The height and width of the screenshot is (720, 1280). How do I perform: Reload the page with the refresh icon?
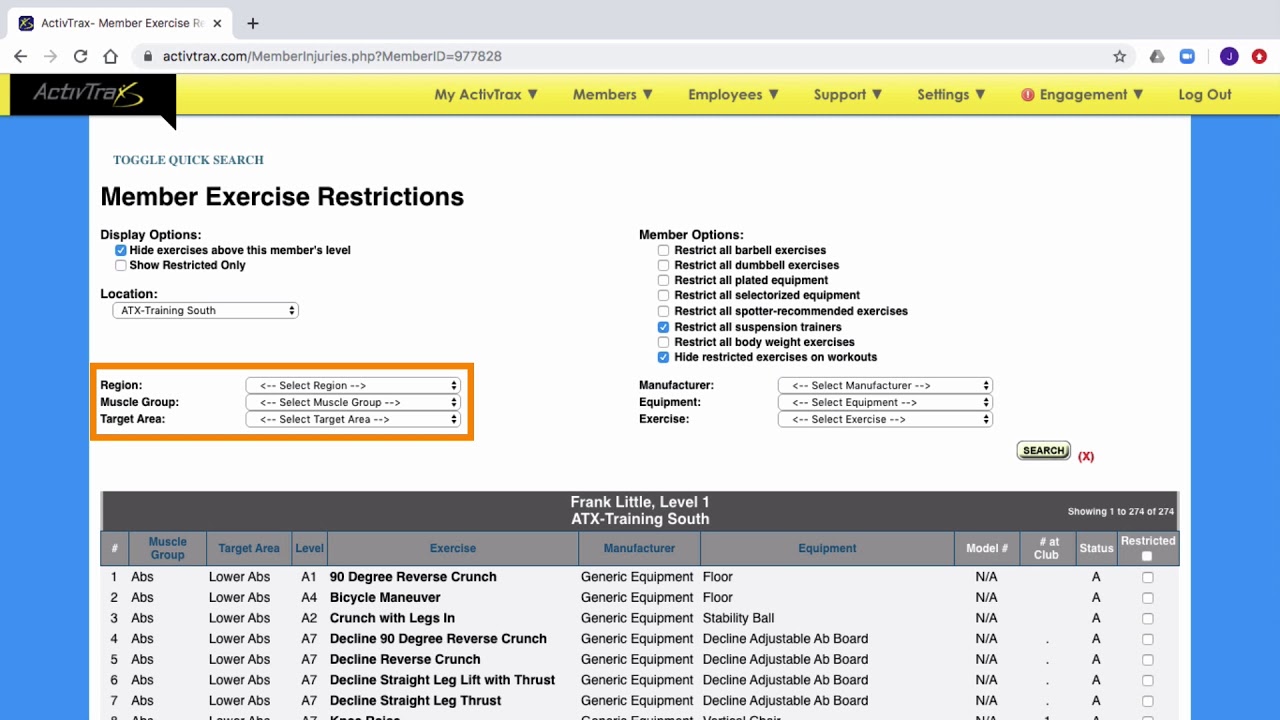point(80,57)
